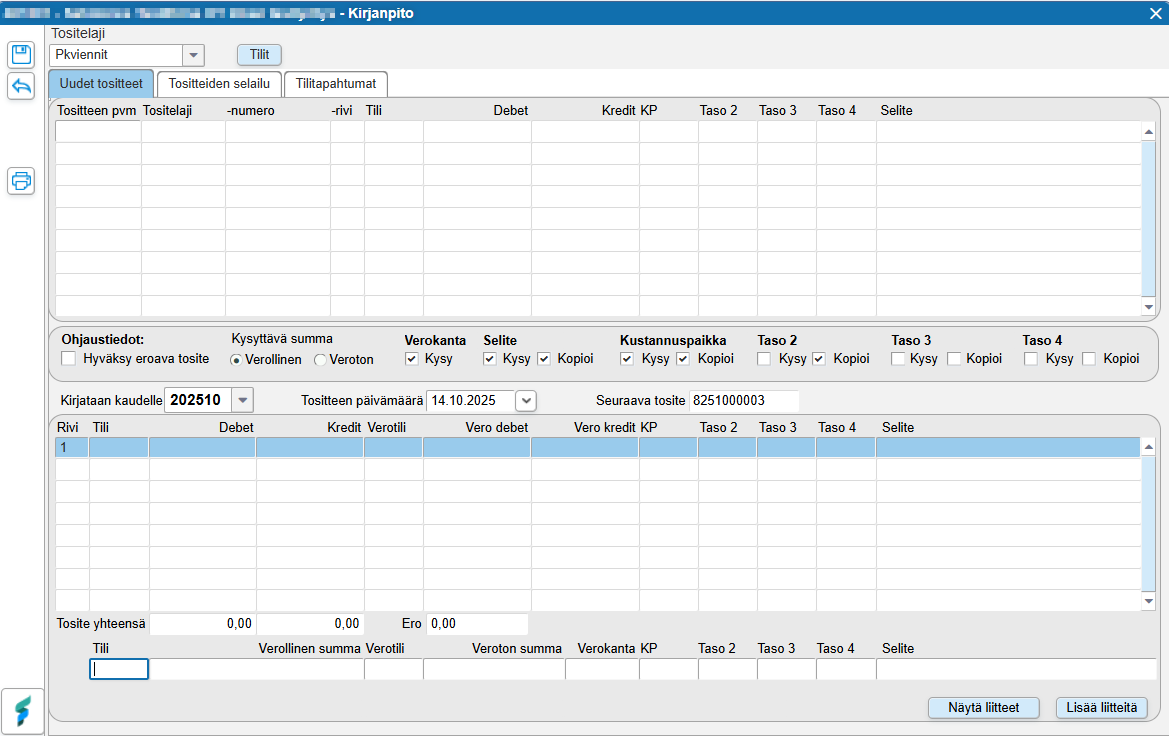1169x736 pixels.
Task: Toggle Selite Kopioi checkbox
Action: pos(544,359)
